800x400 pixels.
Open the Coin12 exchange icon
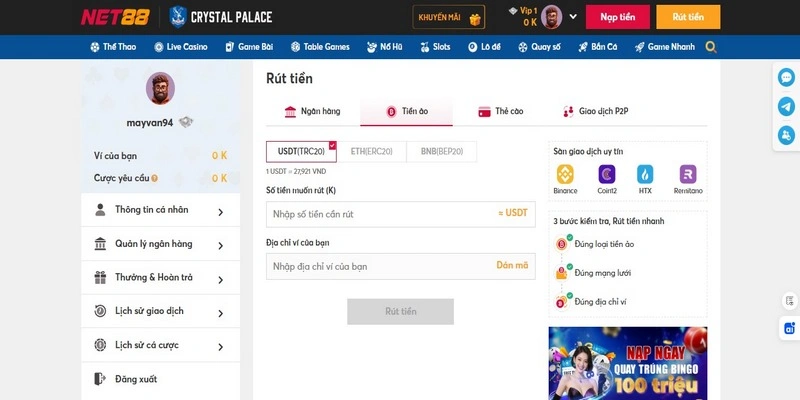click(x=607, y=174)
